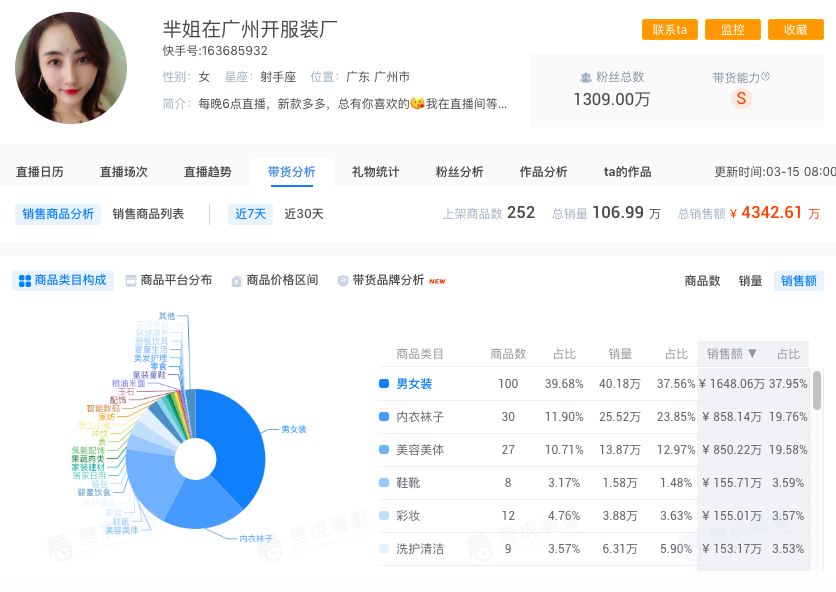
Task: Click the 快手号:163685932 text
Action: click(x=215, y=51)
